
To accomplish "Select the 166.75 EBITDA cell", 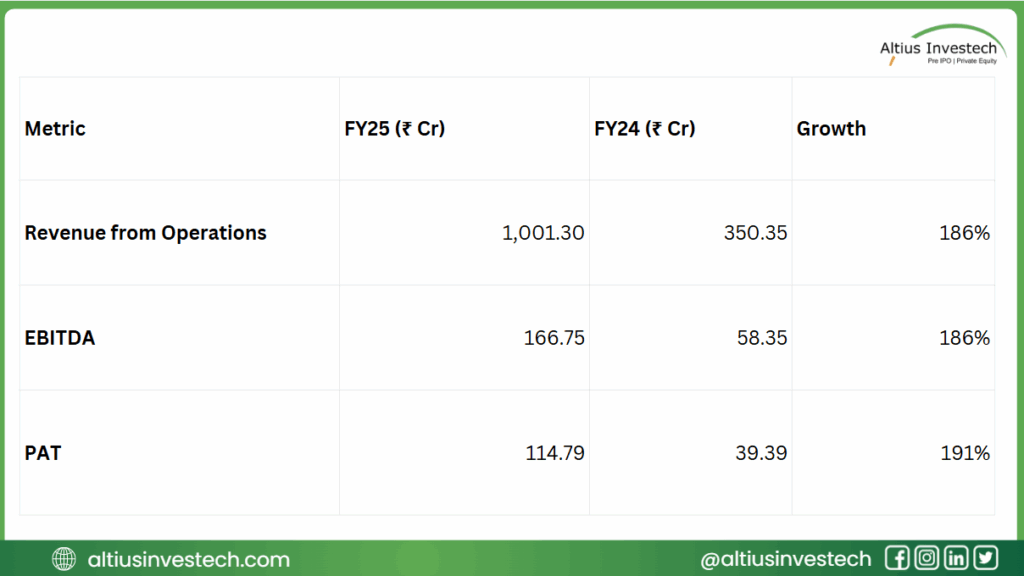I will [554, 338].
